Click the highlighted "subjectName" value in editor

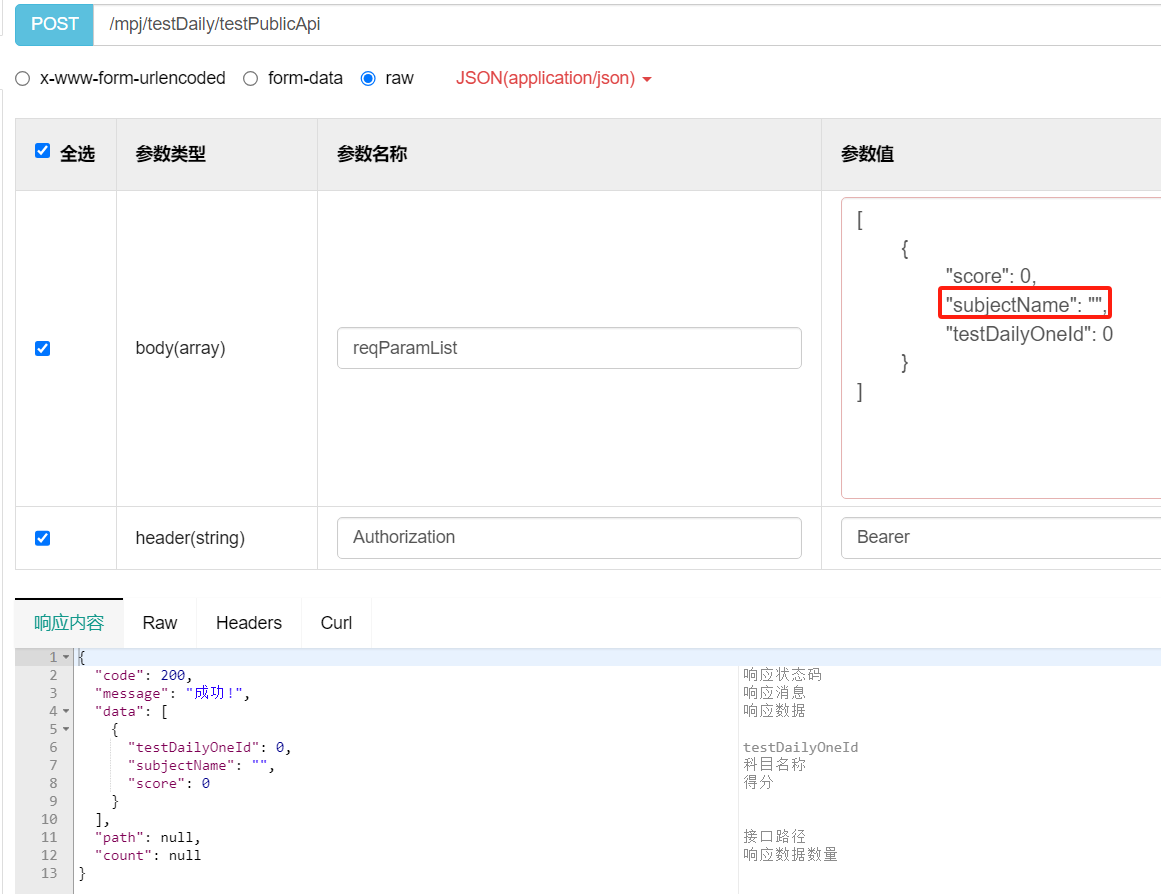(1023, 304)
